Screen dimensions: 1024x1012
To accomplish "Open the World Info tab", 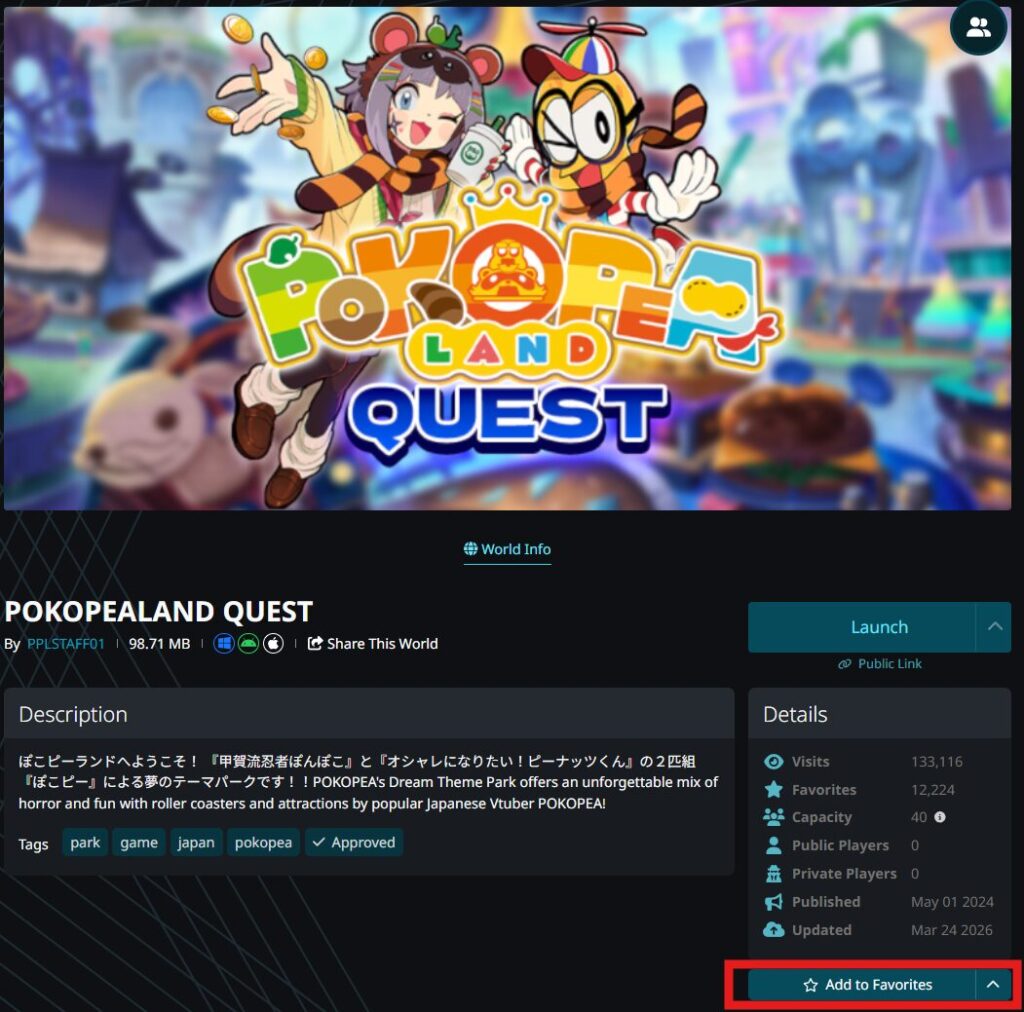I will tap(507, 549).
